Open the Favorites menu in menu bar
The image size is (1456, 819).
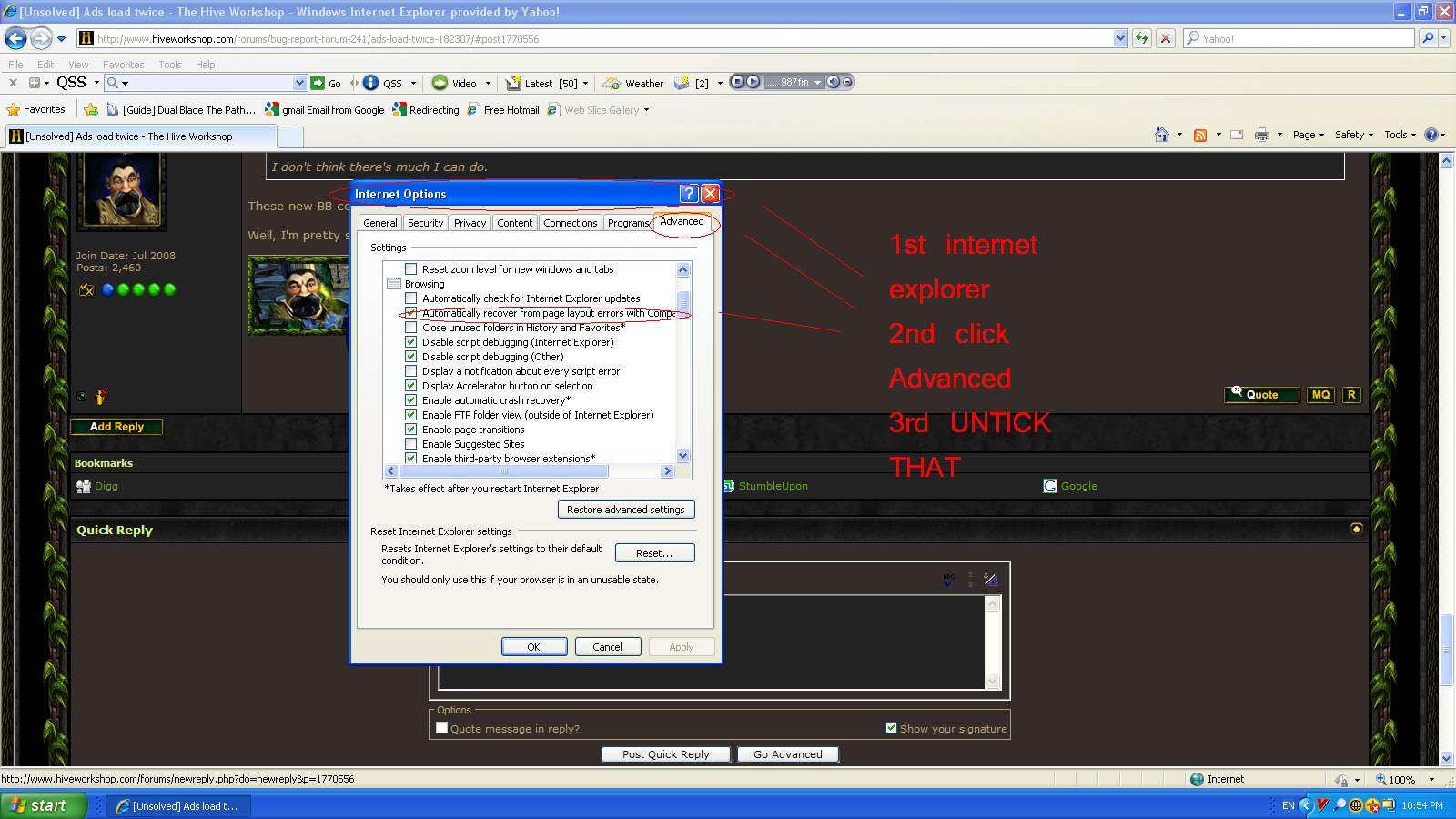click(123, 65)
